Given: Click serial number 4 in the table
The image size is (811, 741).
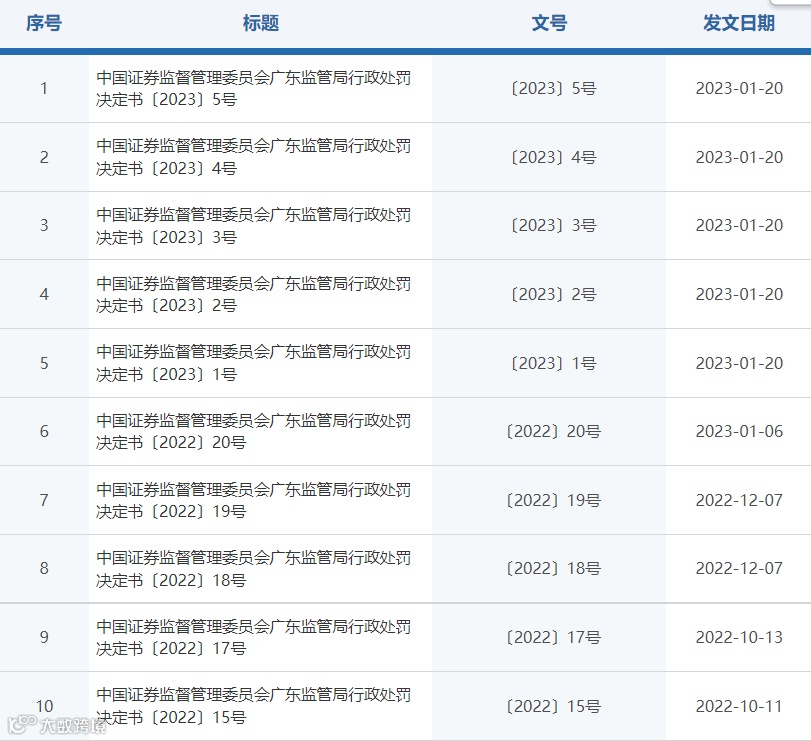Looking at the screenshot, I should tap(44, 294).
